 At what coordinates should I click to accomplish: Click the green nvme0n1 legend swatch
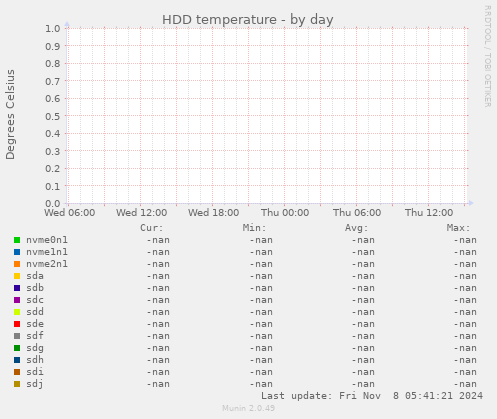pyautogui.click(x=17, y=240)
